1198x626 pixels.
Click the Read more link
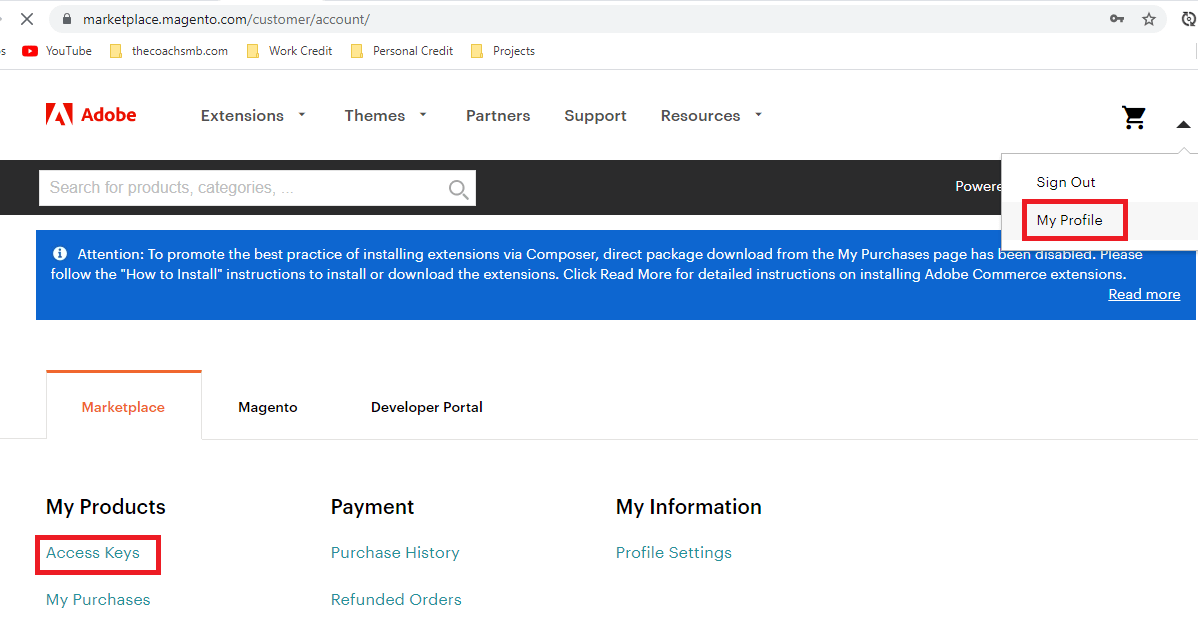(x=1144, y=294)
